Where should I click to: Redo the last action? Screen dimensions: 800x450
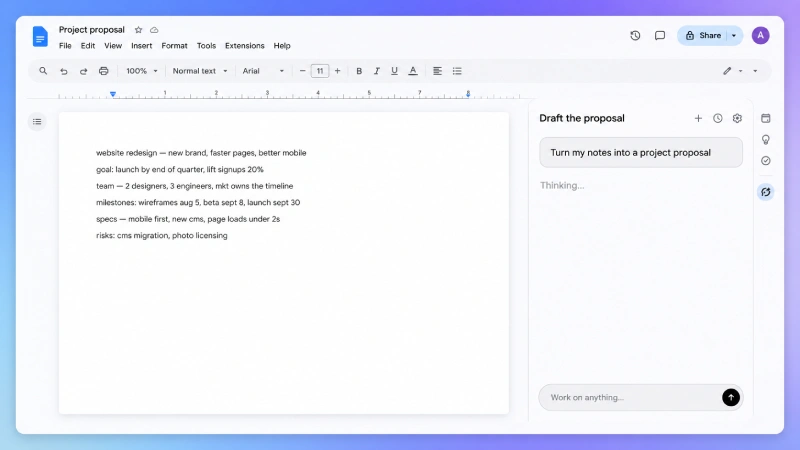[x=84, y=71]
